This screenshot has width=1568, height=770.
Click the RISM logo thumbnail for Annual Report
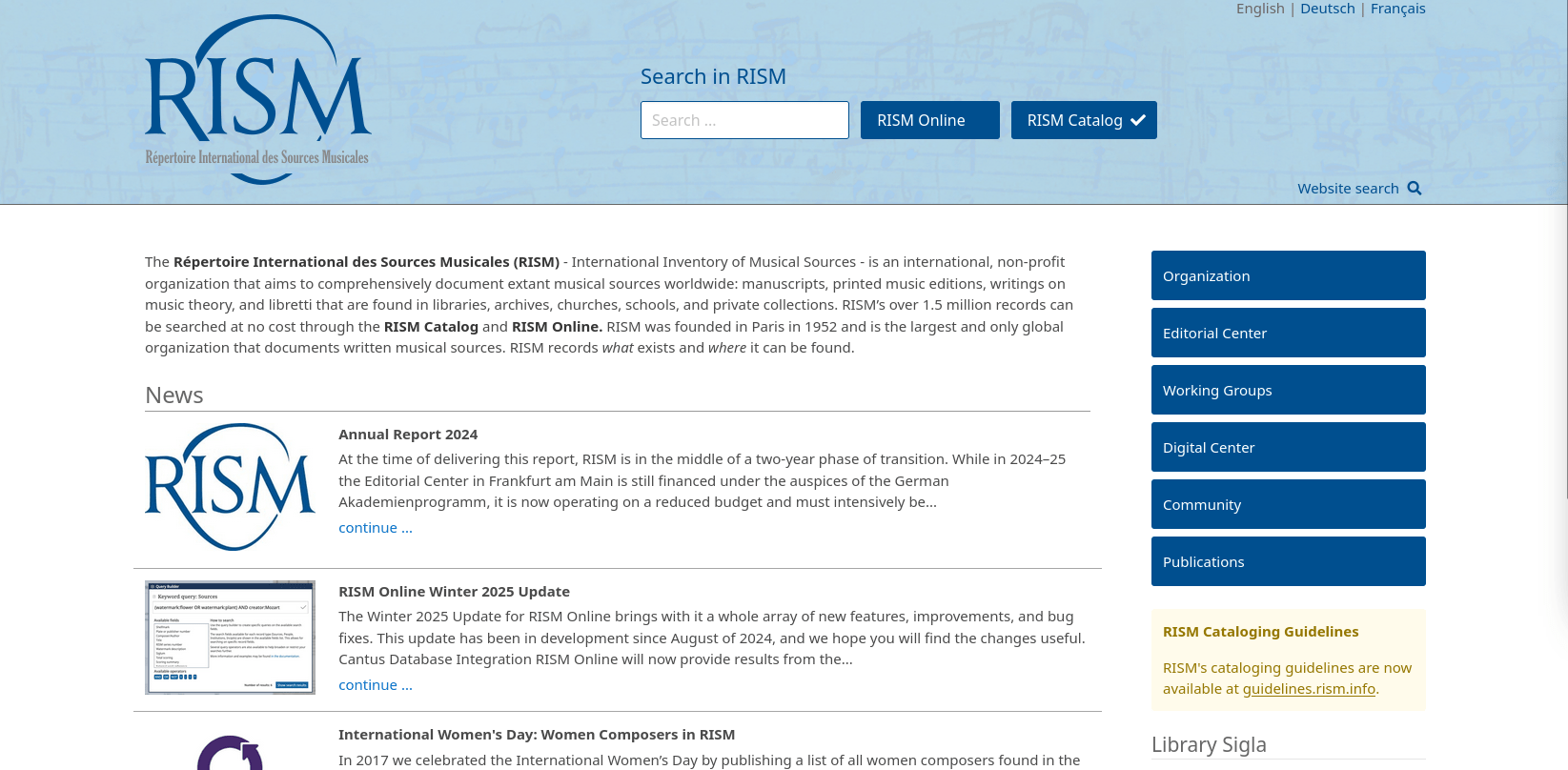coord(230,487)
